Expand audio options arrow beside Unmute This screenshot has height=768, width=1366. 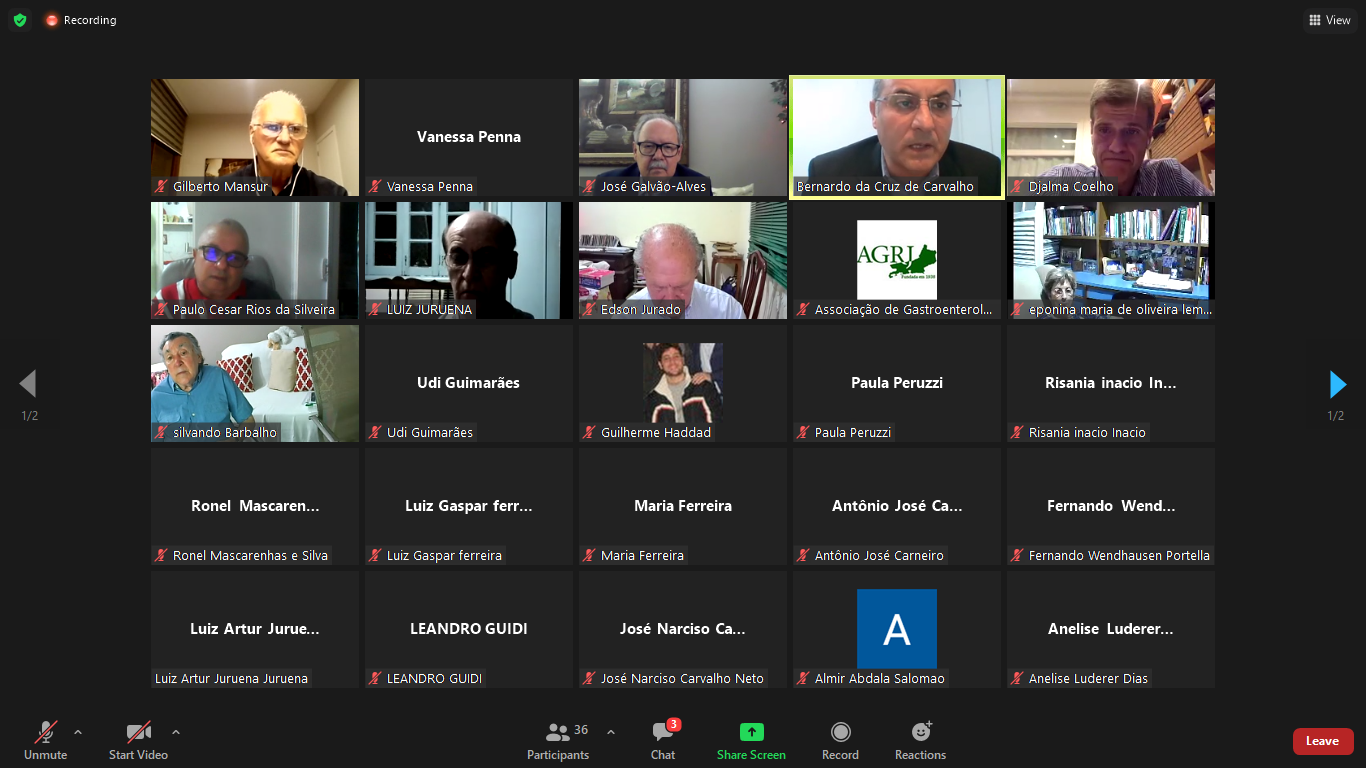(x=78, y=732)
